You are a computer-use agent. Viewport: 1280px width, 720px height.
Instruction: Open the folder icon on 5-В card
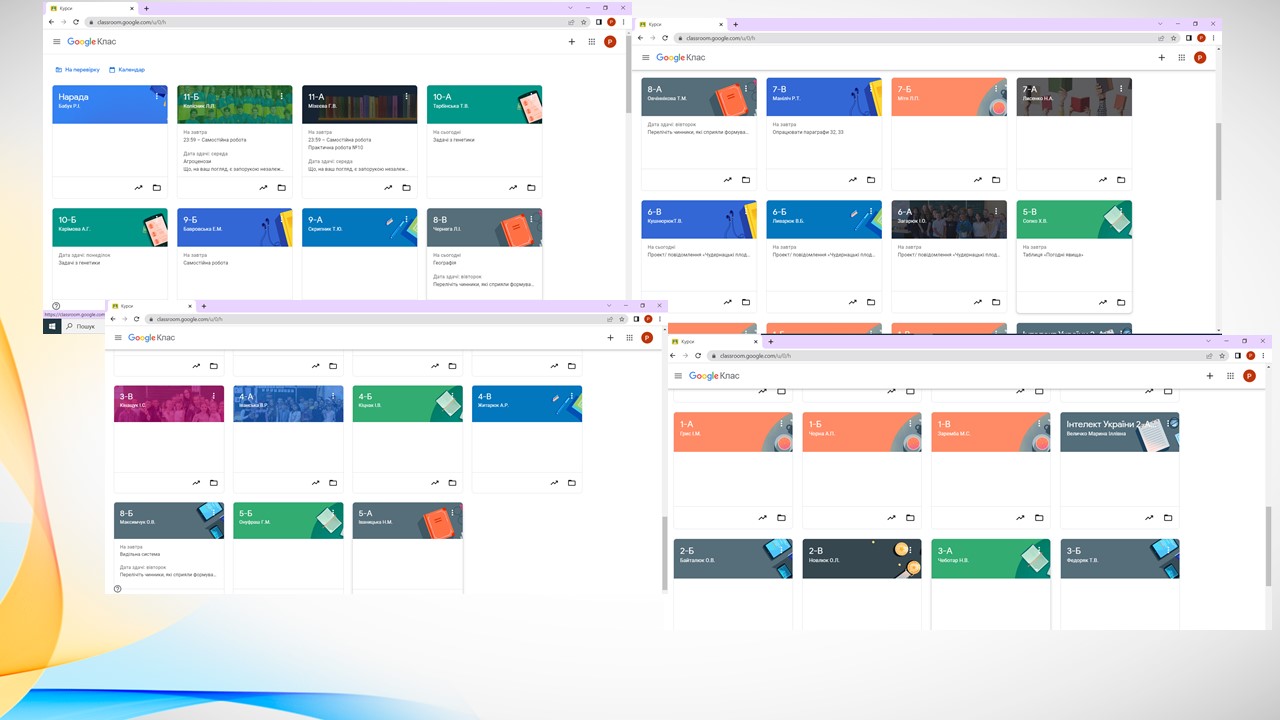click(x=1121, y=303)
